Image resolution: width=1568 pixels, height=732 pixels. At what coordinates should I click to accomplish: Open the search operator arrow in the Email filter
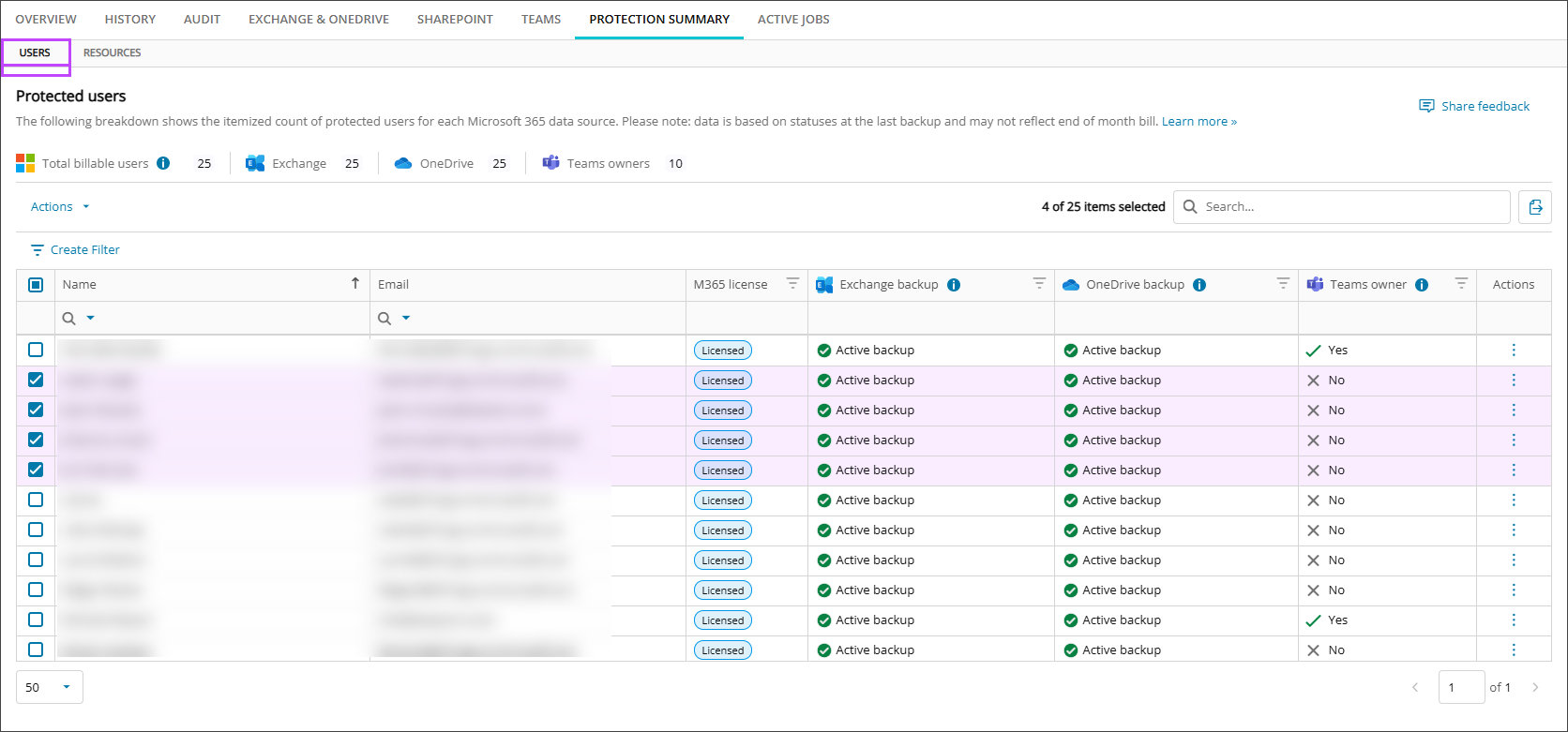tap(406, 319)
